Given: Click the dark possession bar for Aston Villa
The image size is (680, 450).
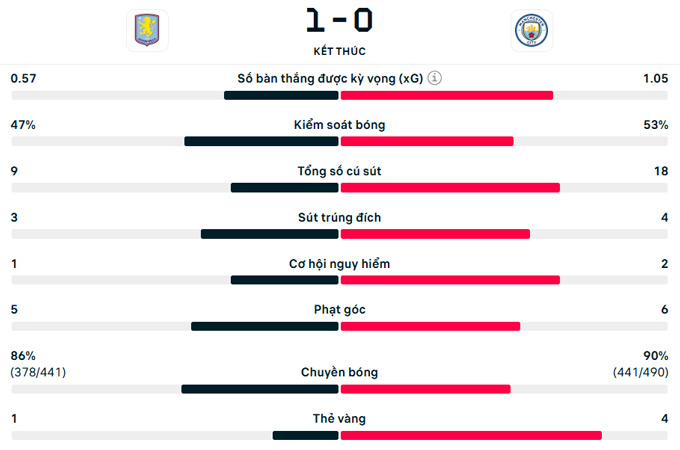Looking at the screenshot, I should [261, 141].
